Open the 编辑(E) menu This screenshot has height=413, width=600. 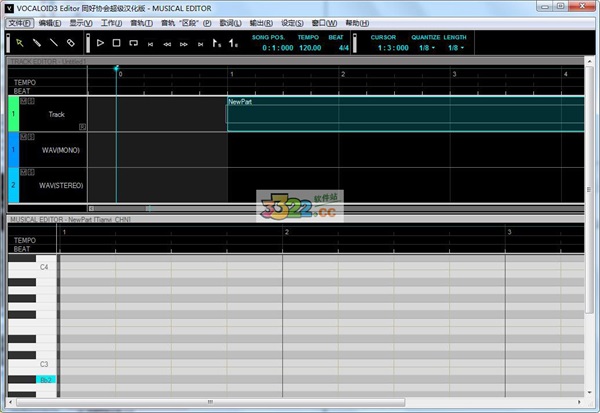pyautogui.click(x=50, y=23)
